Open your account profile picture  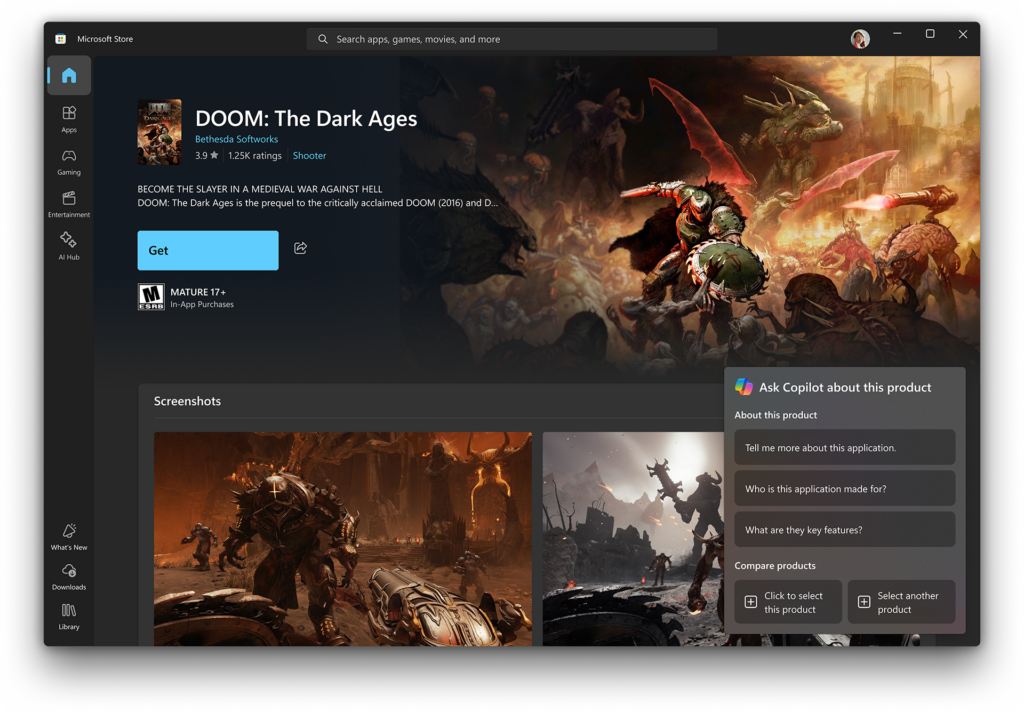859,38
